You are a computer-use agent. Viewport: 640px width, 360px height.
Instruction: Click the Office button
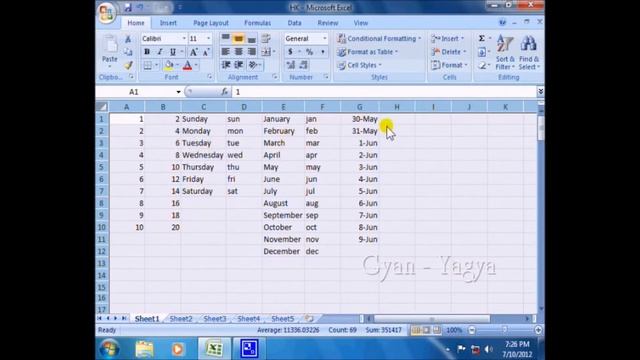point(106,12)
